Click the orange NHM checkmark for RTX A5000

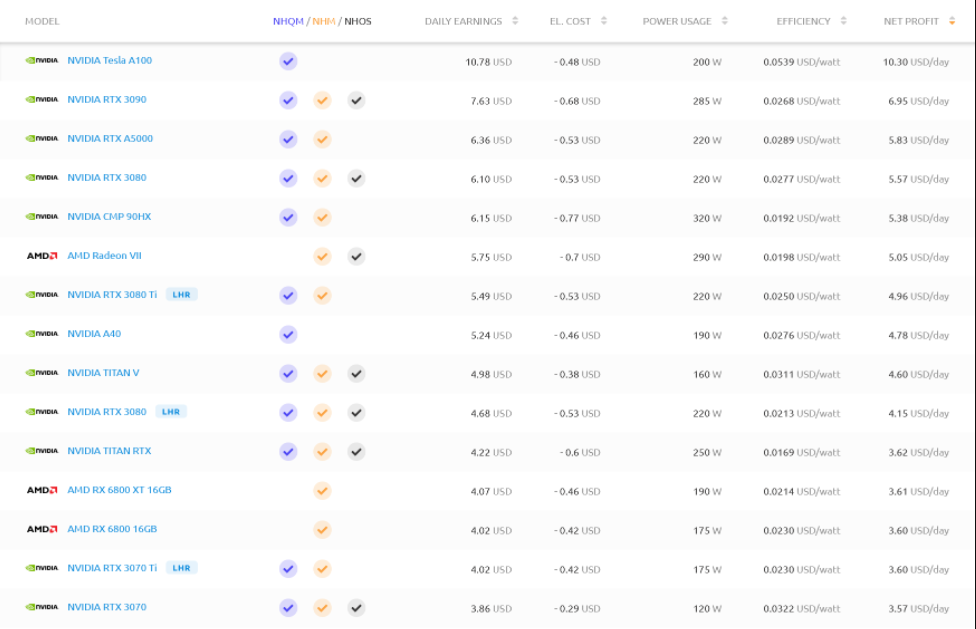[x=322, y=139]
